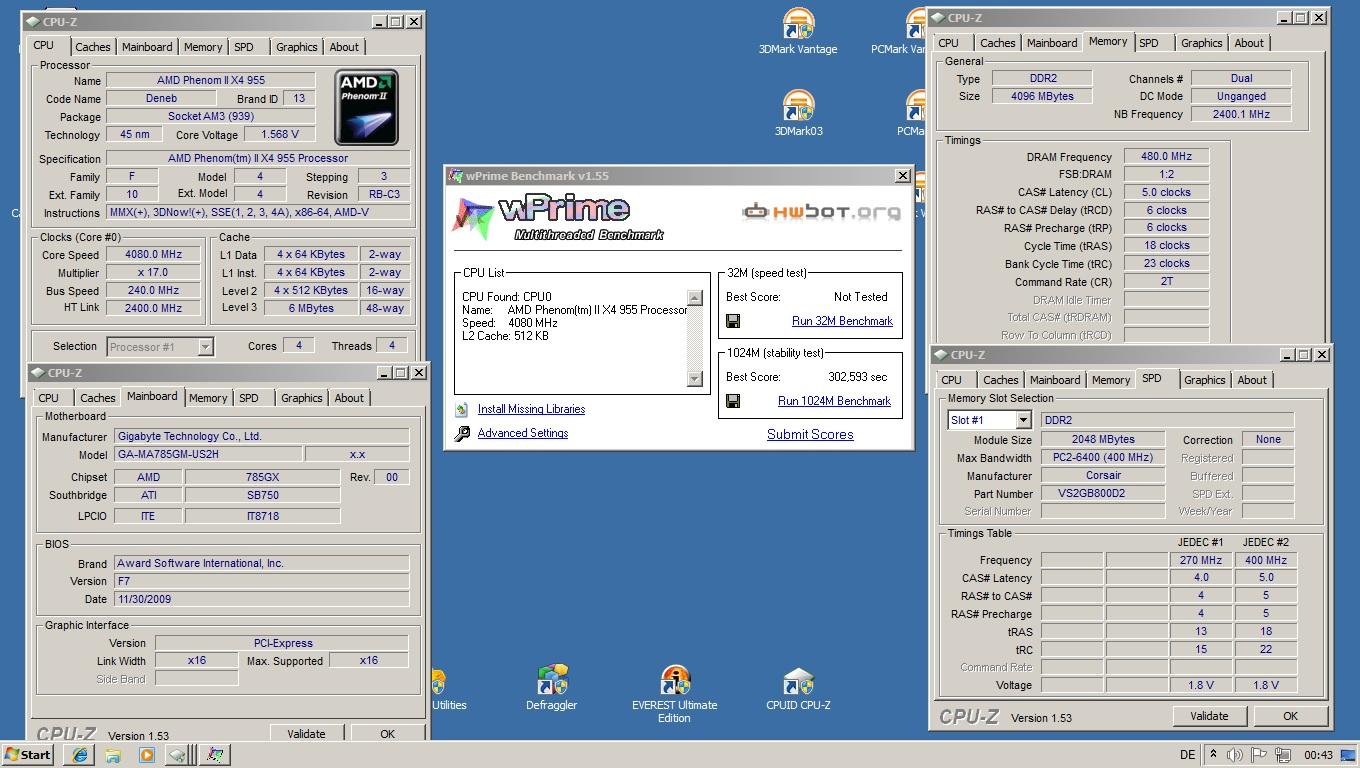This screenshot has height=768, width=1360.
Task: Open Graphics tab in the memory slot CPU-Z window
Action: (1204, 380)
